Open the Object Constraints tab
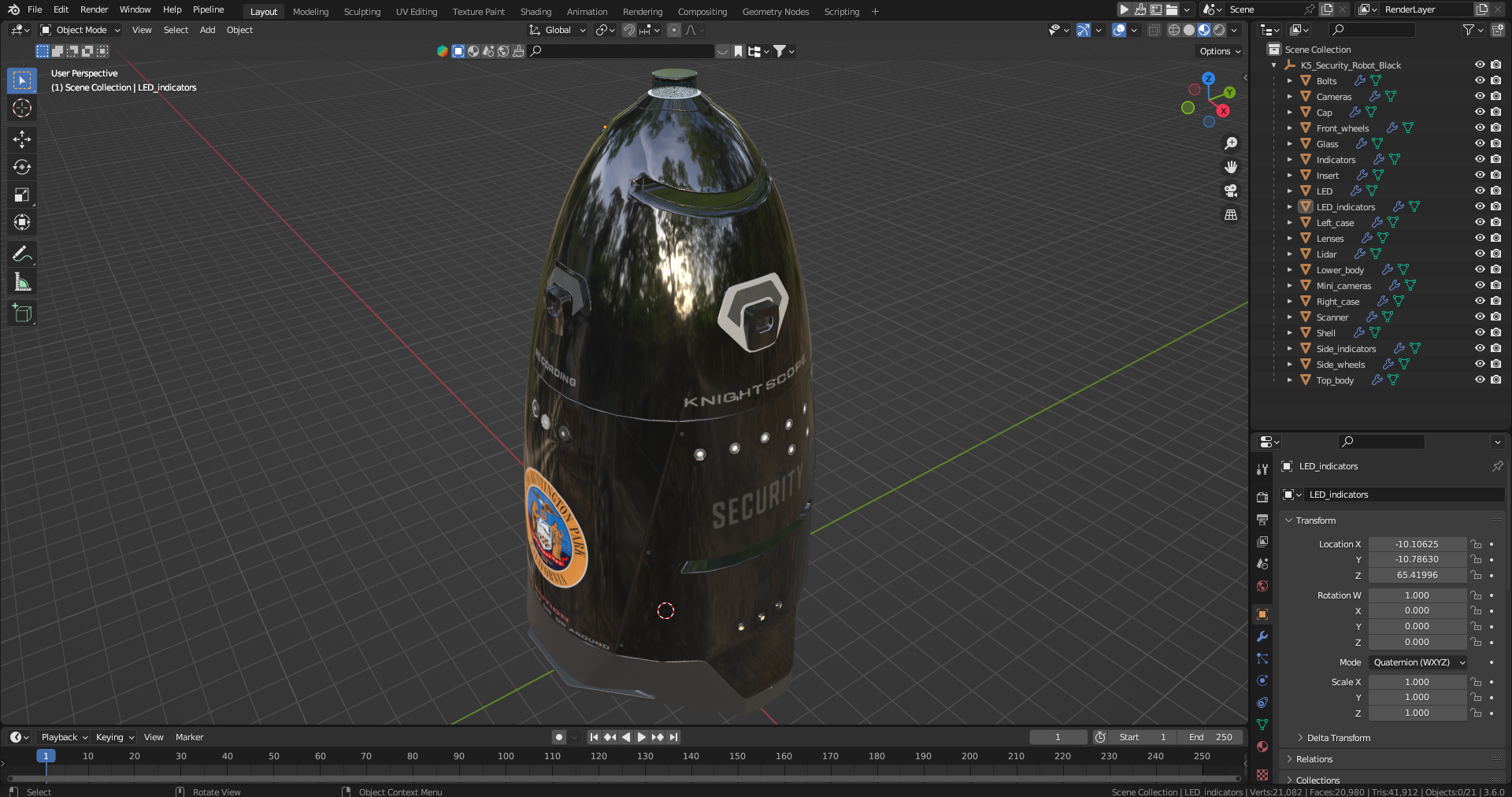The width and height of the screenshot is (1512, 797). click(1262, 702)
